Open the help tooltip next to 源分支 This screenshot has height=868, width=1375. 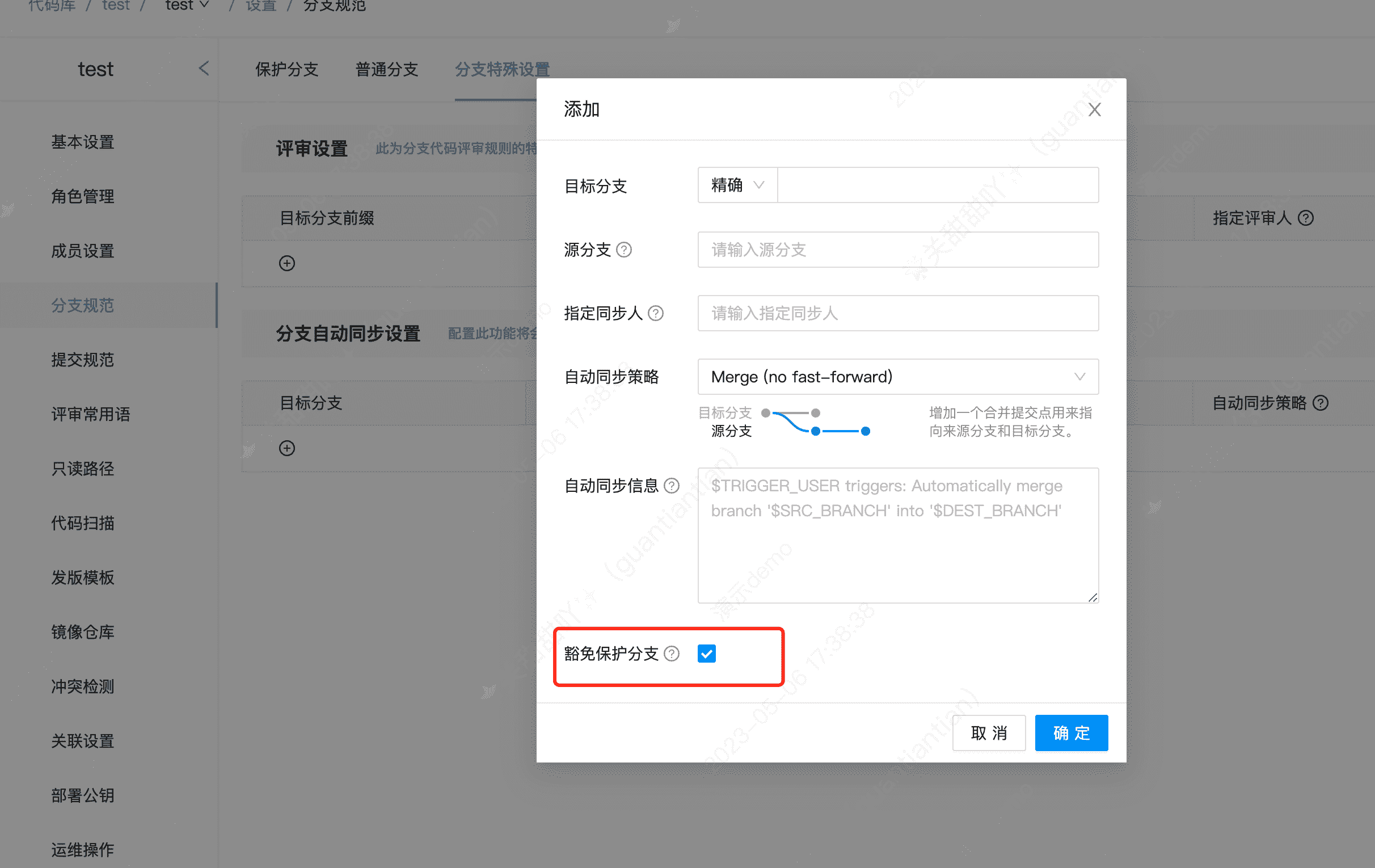point(625,250)
